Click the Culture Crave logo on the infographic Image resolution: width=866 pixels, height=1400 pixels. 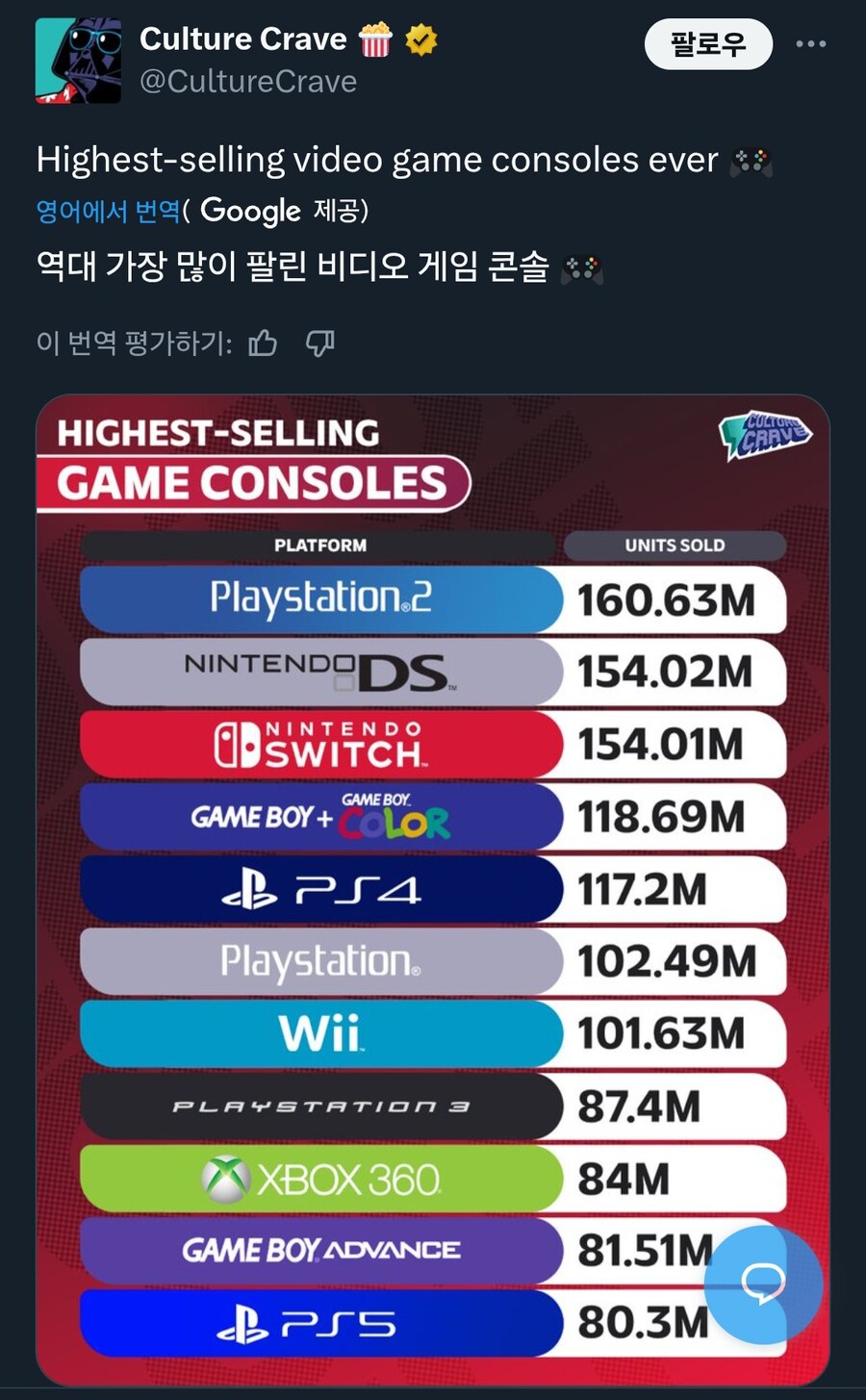(767, 436)
